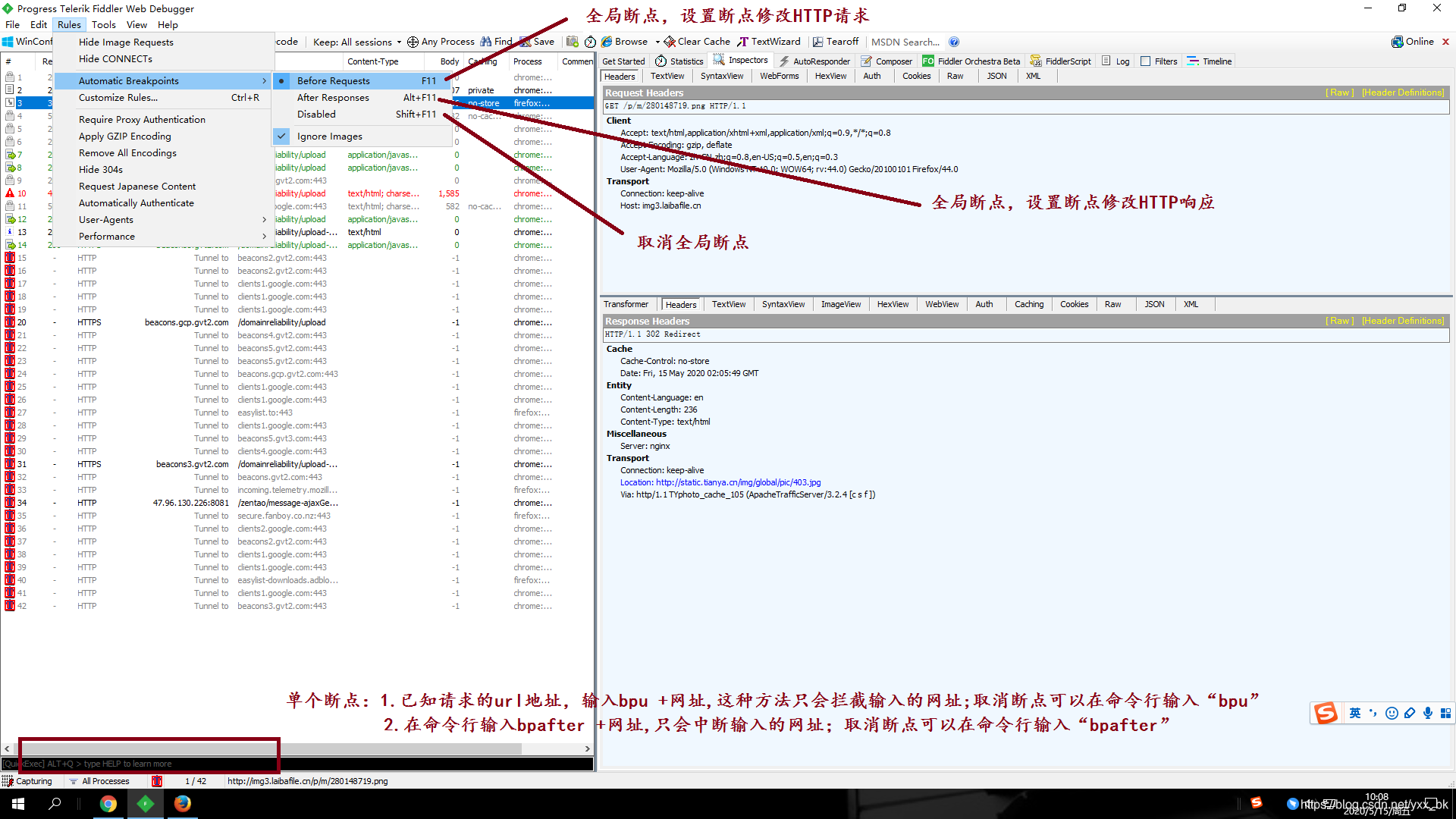The width and height of the screenshot is (1456, 819).
Task: Click the Capturing status icon
Action: [x=8, y=781]
